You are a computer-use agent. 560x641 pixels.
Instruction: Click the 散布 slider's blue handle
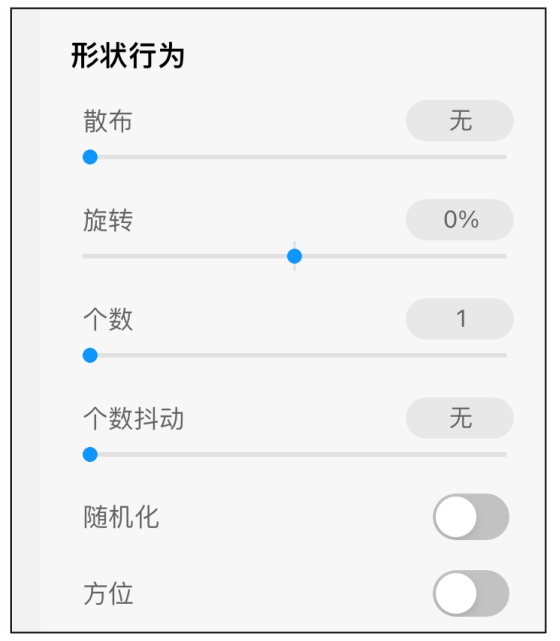[90, 157]
